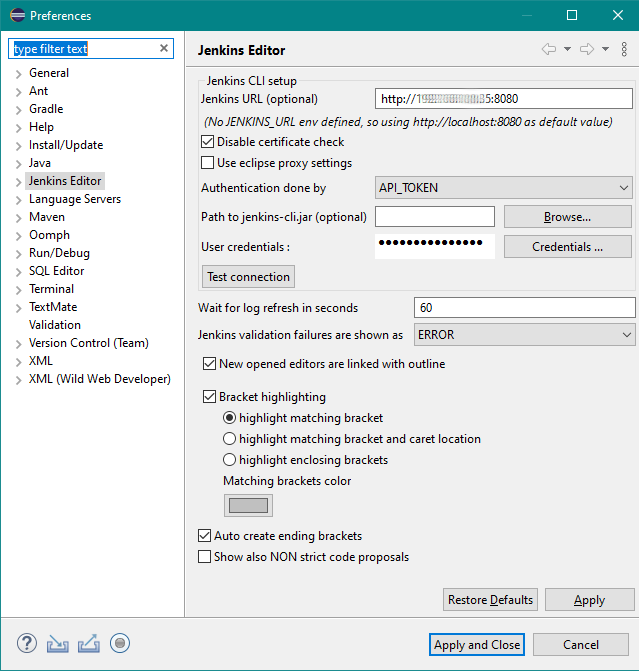
Task: Select Version Control (Team) page
Action: pos(89,343)
